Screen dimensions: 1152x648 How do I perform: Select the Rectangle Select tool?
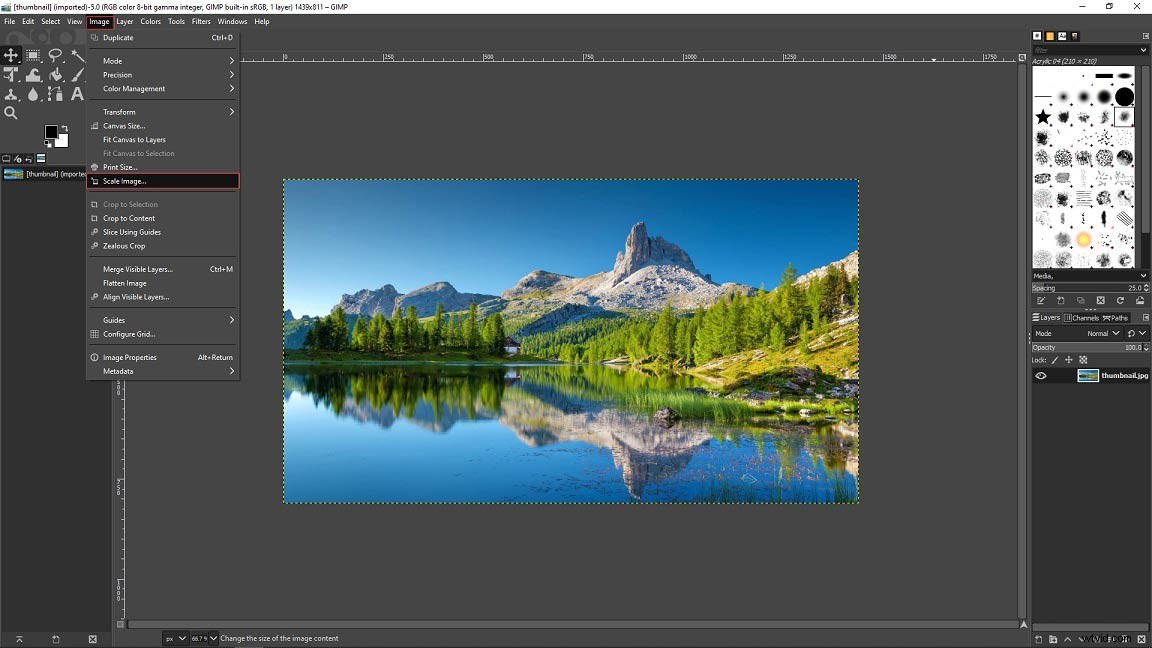33,55
